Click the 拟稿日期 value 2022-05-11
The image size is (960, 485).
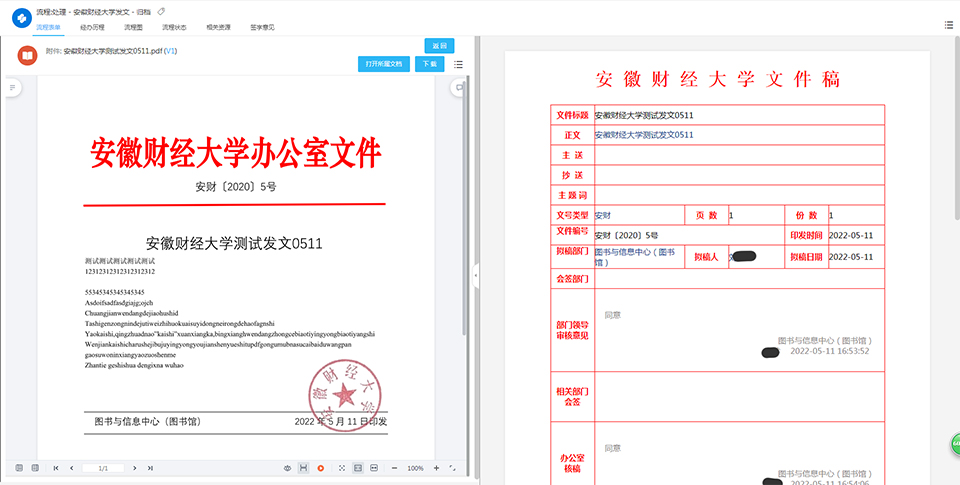(x=851, y=257)
